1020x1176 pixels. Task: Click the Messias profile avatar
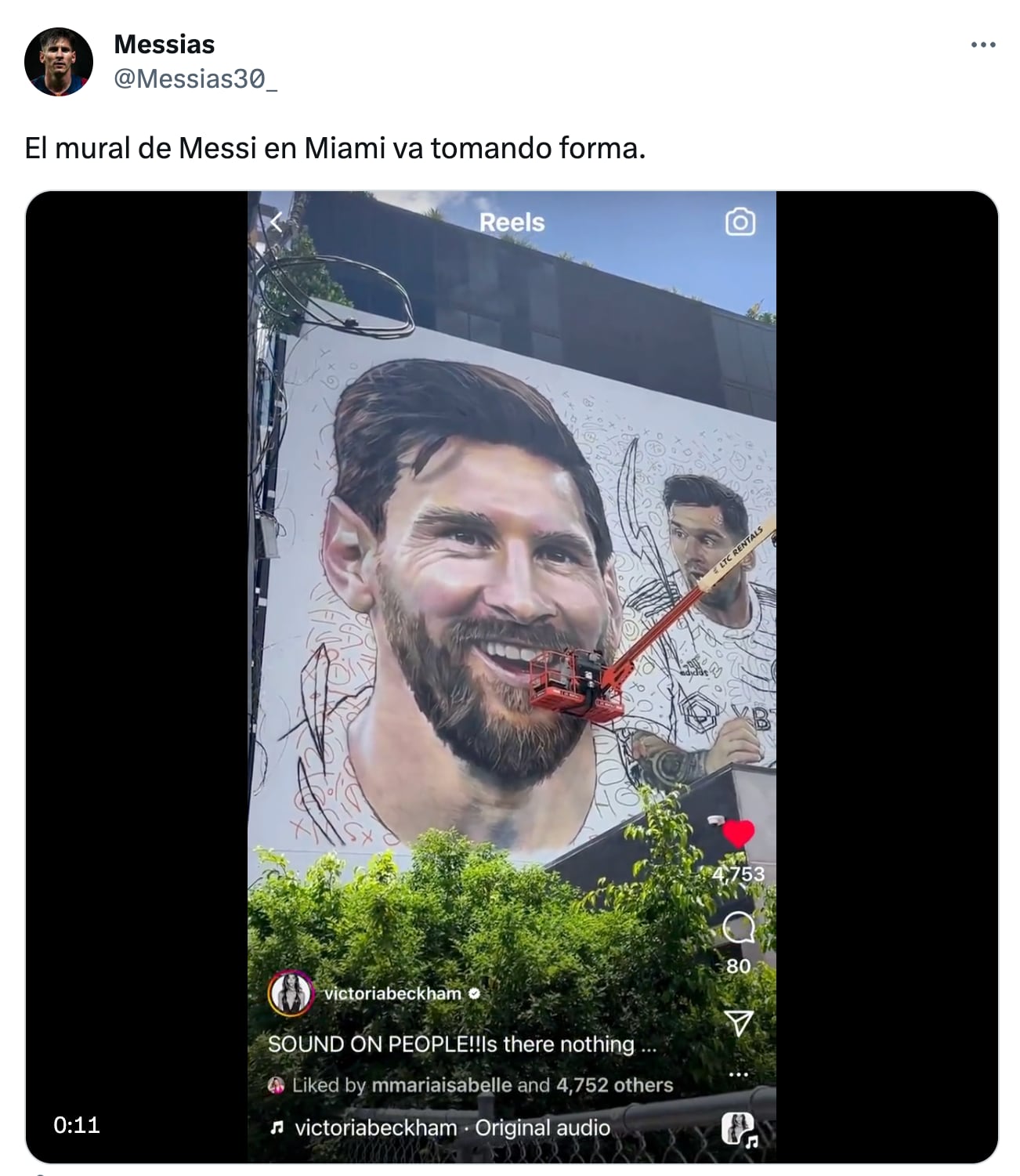tap(59, 62)
